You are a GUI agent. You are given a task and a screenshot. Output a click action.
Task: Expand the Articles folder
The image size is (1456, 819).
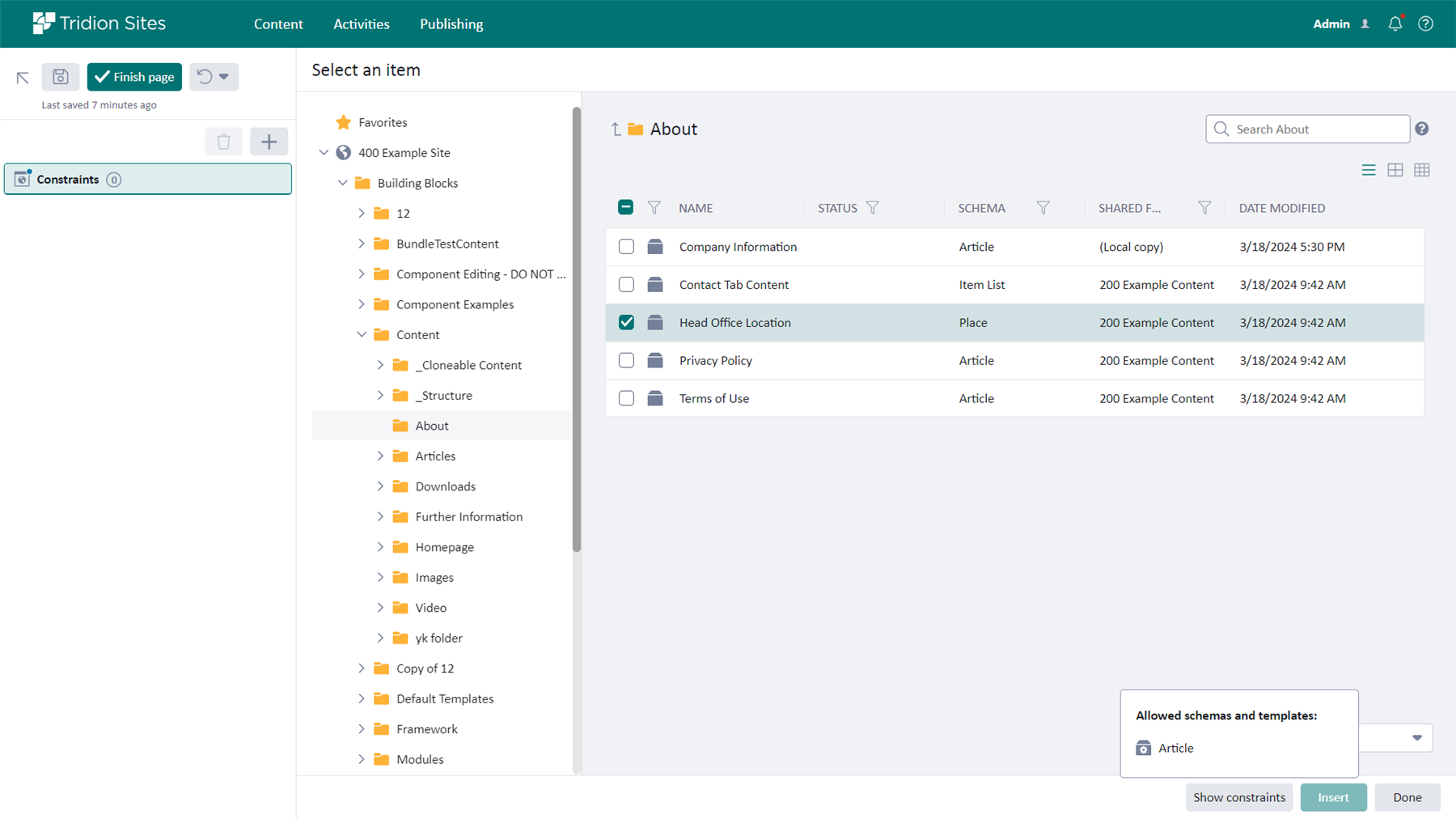[x=380, y=456]
